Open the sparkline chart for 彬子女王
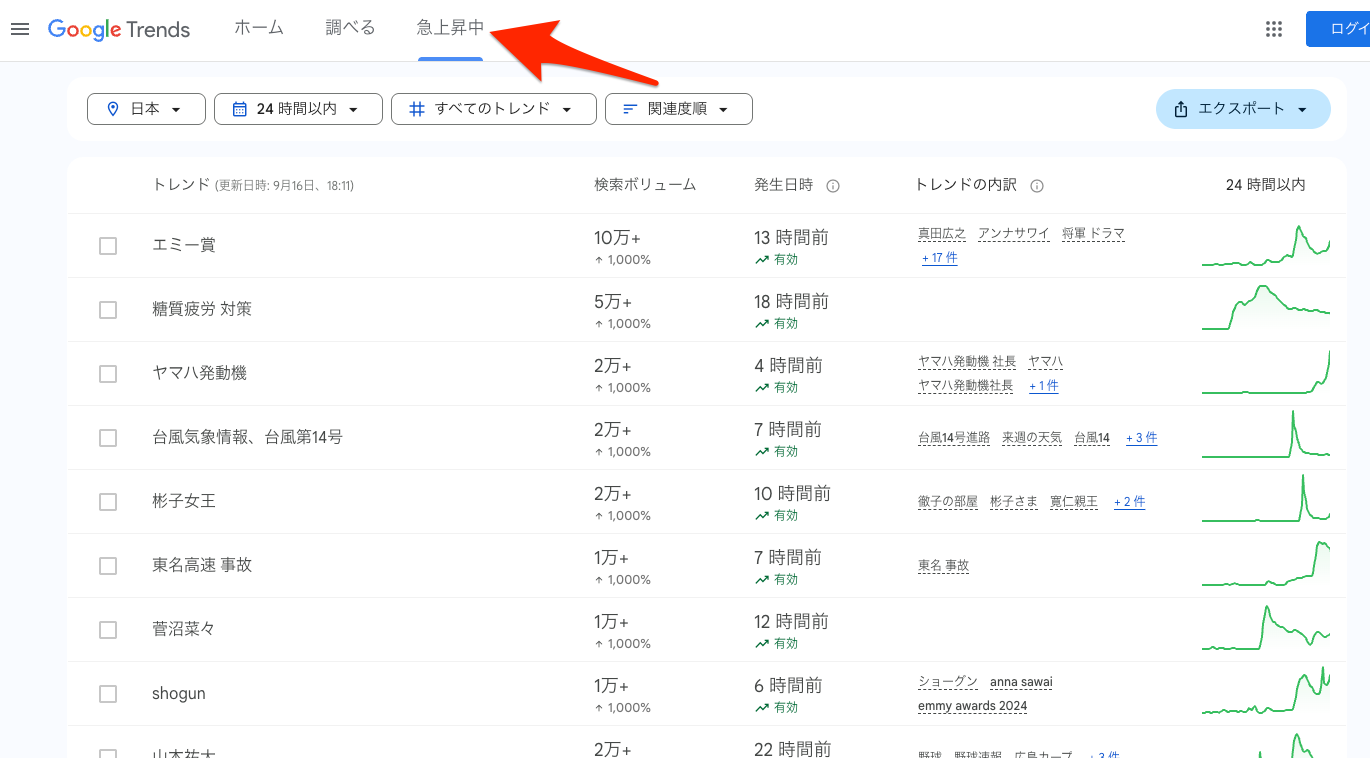The width and height of the screenshot is (1370, 758). click(x=1266, y=498)
